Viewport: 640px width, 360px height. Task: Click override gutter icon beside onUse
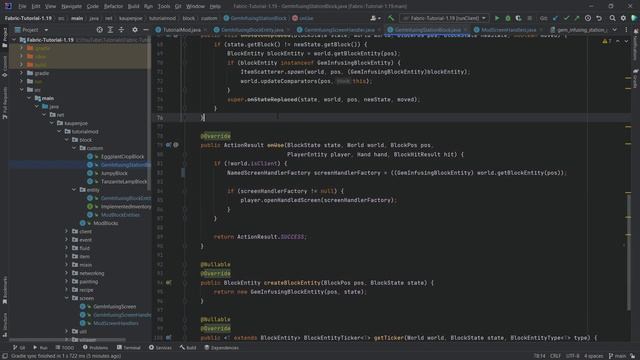pos(169,145)
